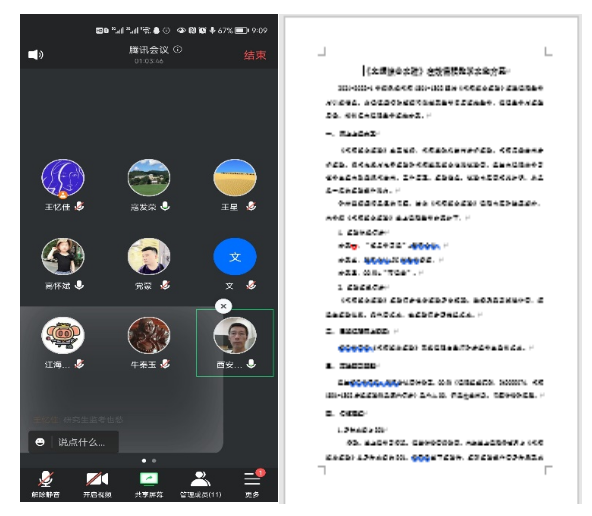
Task: Select 王忆佳's purple avatar
Action: [x=63, y=177]
